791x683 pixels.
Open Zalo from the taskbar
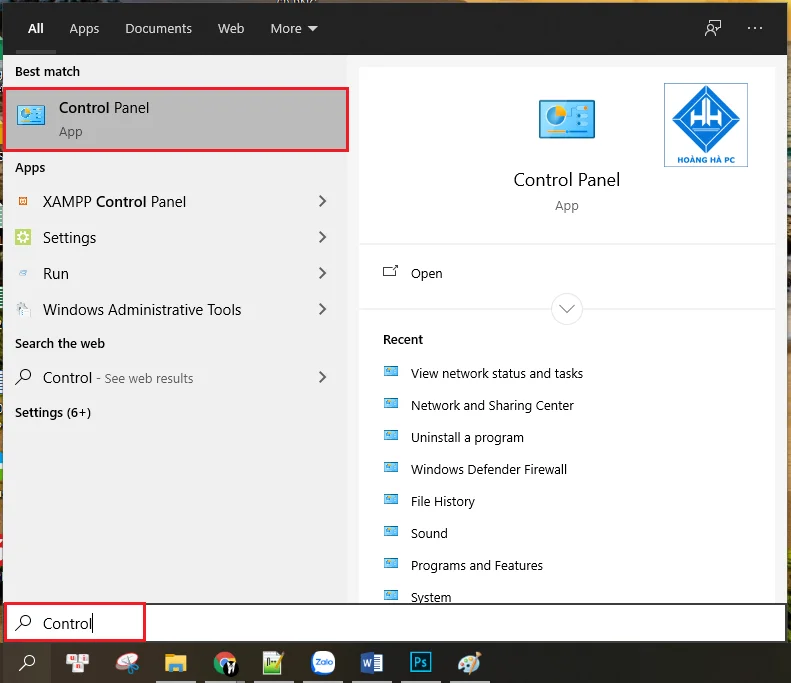[323, 662]
